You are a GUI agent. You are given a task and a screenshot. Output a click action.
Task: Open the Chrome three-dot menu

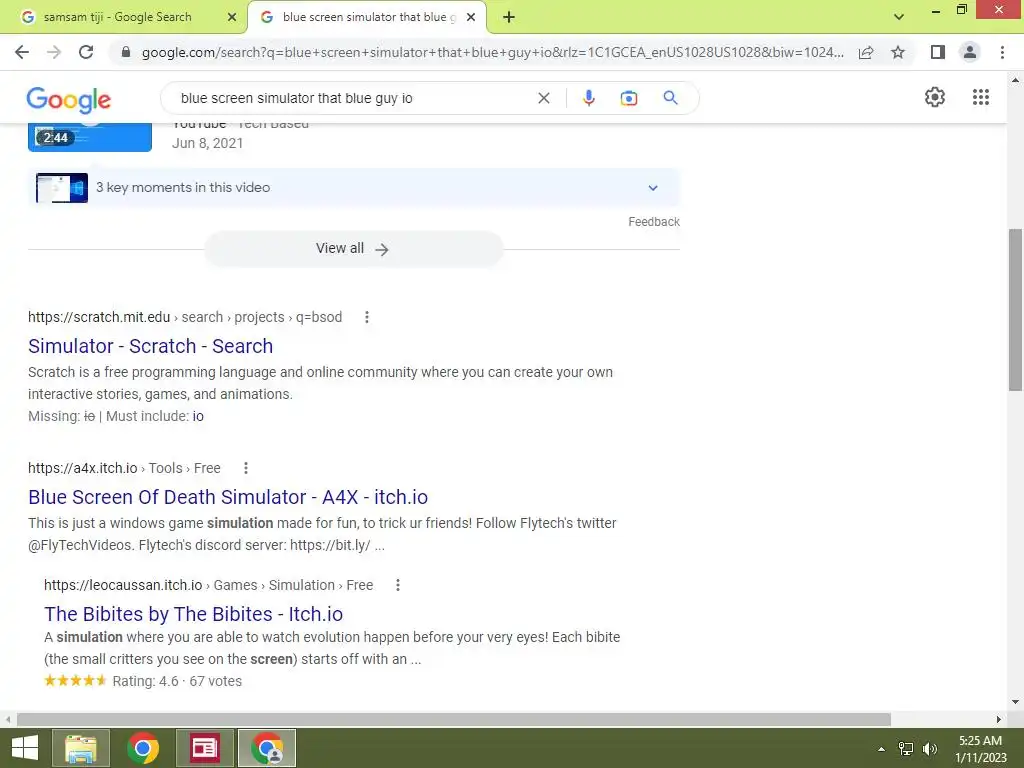click(1002, 52)
